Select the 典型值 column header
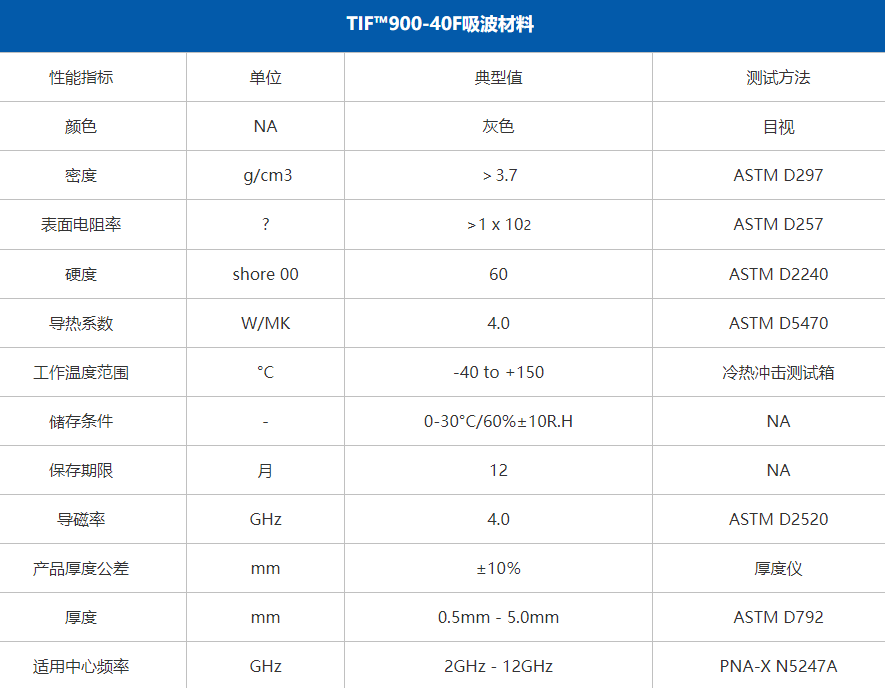 click(x=498, y=76)
